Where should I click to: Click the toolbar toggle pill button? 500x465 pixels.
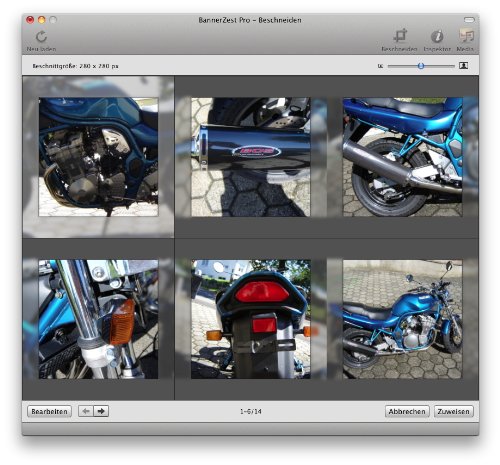[x=469, y=20]
